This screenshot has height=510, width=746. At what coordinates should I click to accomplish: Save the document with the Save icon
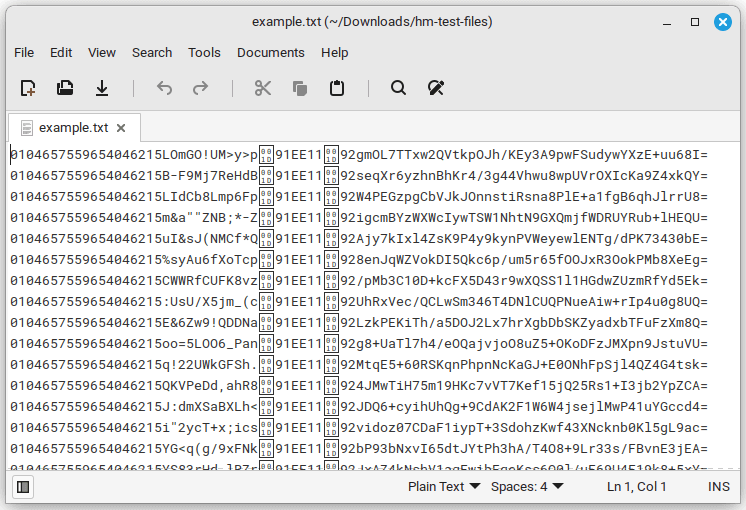pyautogui.click(x=101, y=88)
